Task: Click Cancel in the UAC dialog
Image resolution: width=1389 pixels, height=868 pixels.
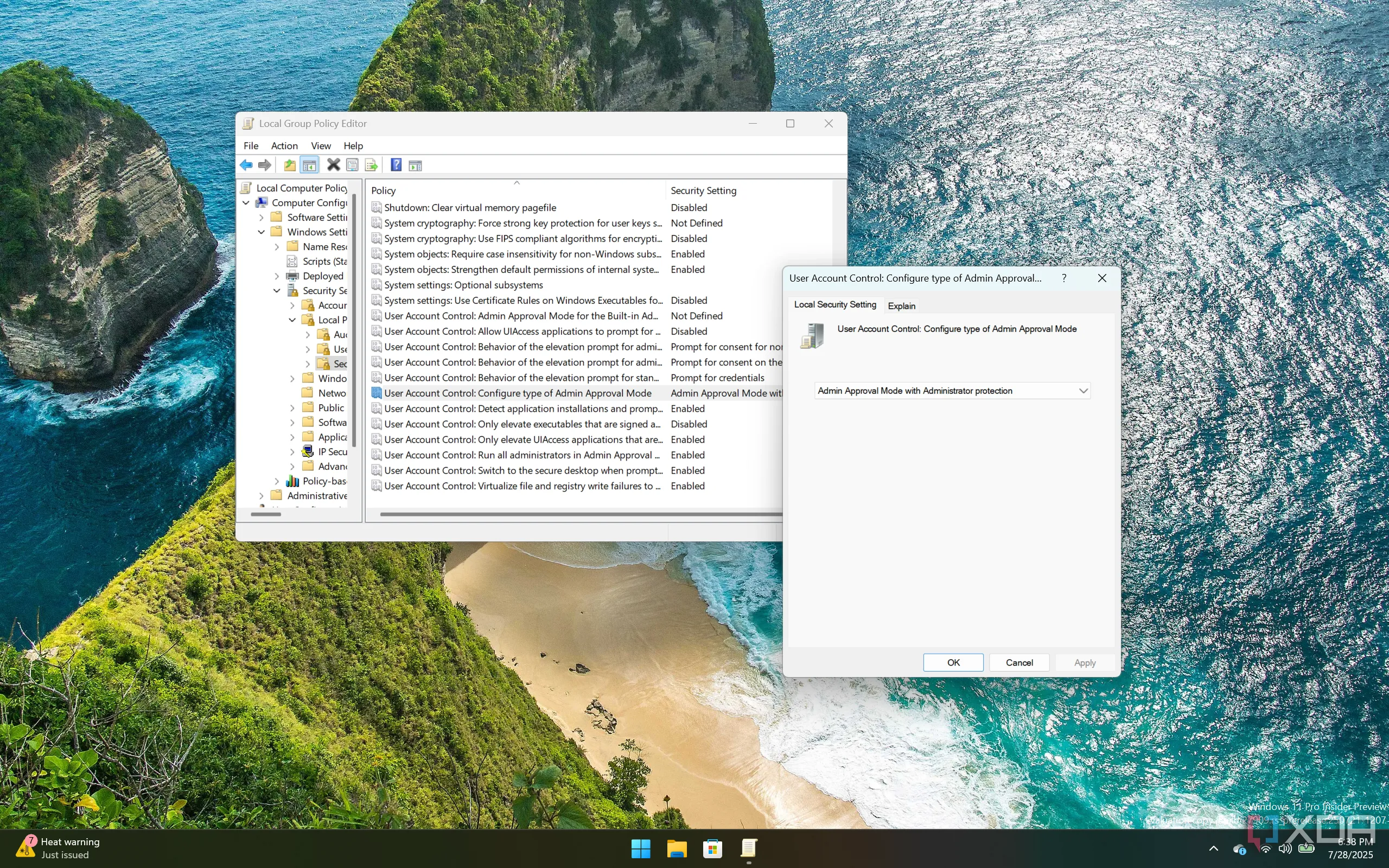Action: point(1019,662)
